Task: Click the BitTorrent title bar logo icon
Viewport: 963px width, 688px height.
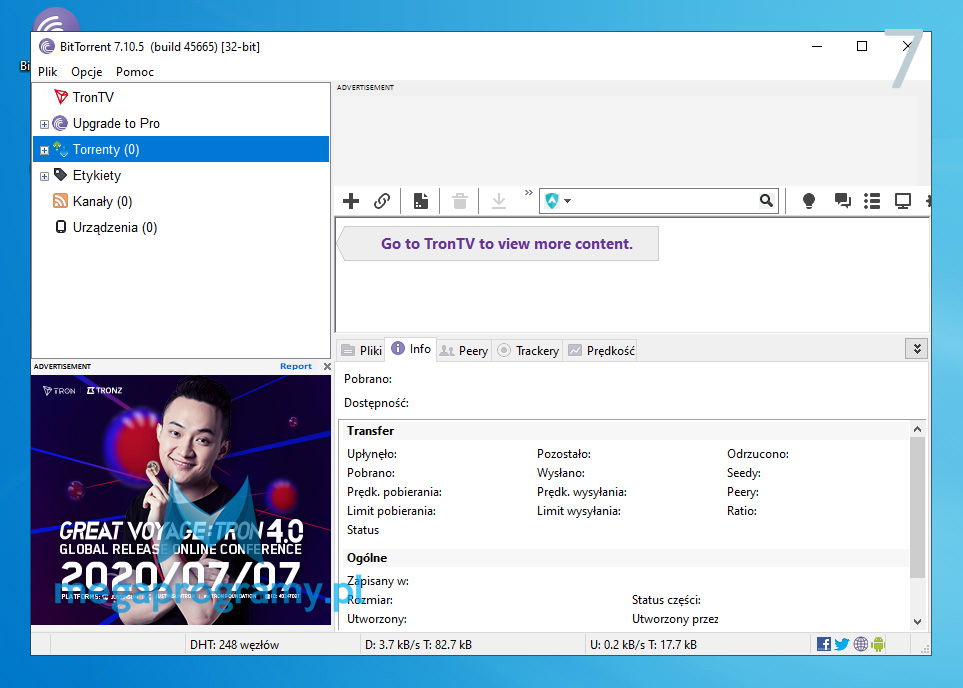Action: 47,47
